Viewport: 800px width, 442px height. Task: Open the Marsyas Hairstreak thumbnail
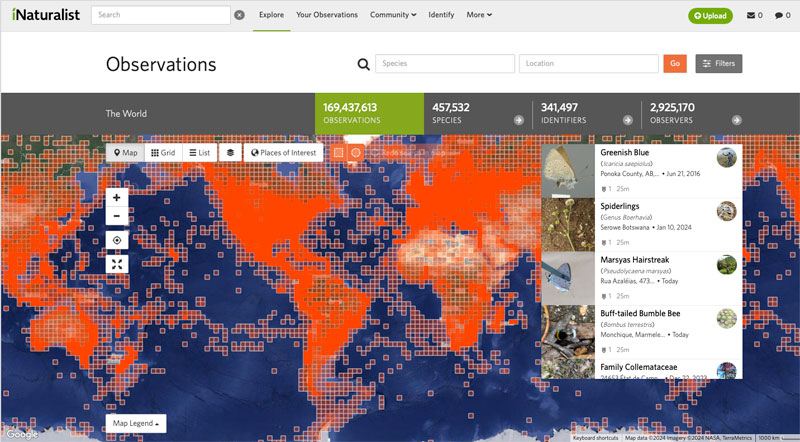point(568,278)
